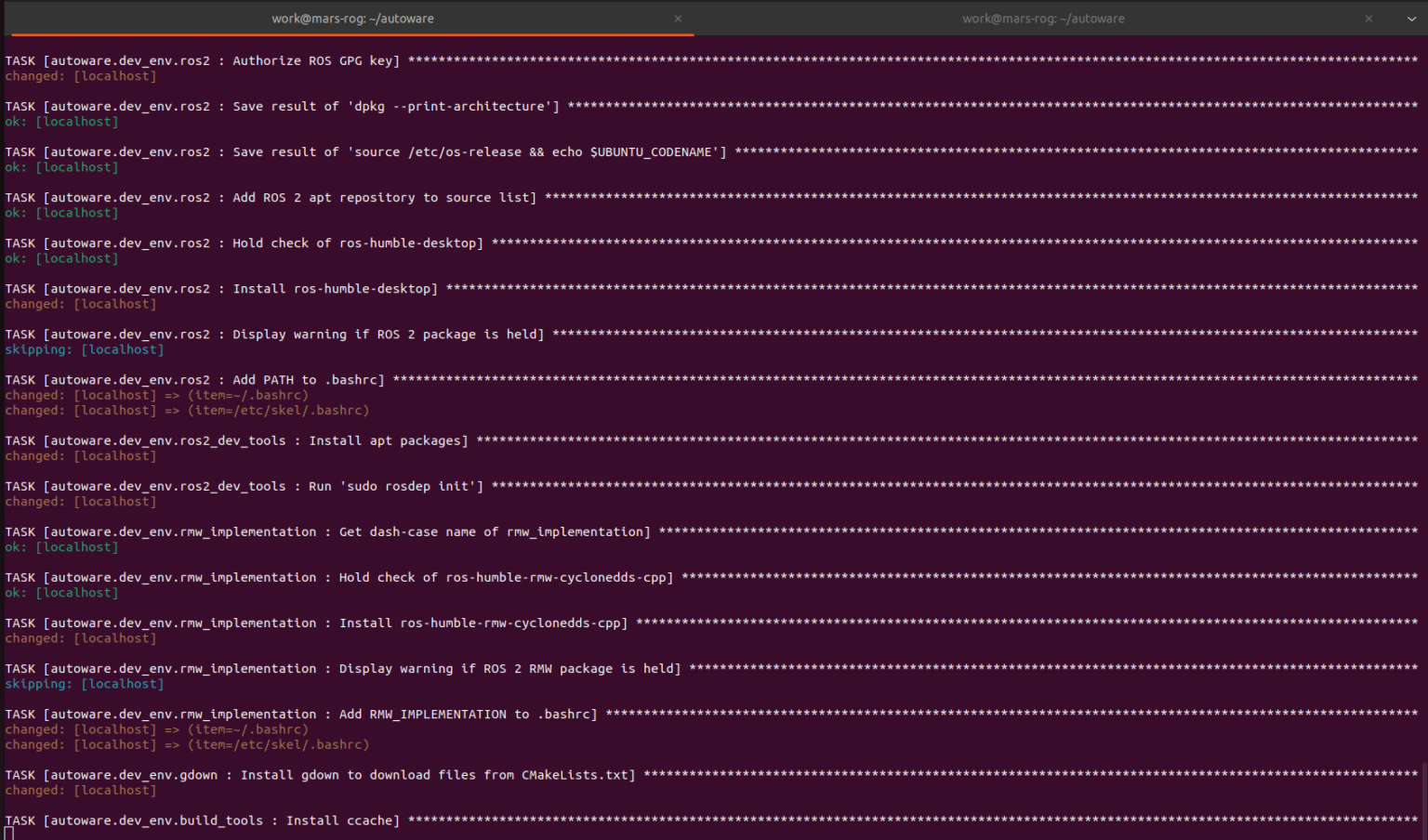The height and width of the screenshot is (840, 1428).
Task: Click 'skipping: [localhost]' under the ROS 2 package warning
Action: (x=85, y=350)
